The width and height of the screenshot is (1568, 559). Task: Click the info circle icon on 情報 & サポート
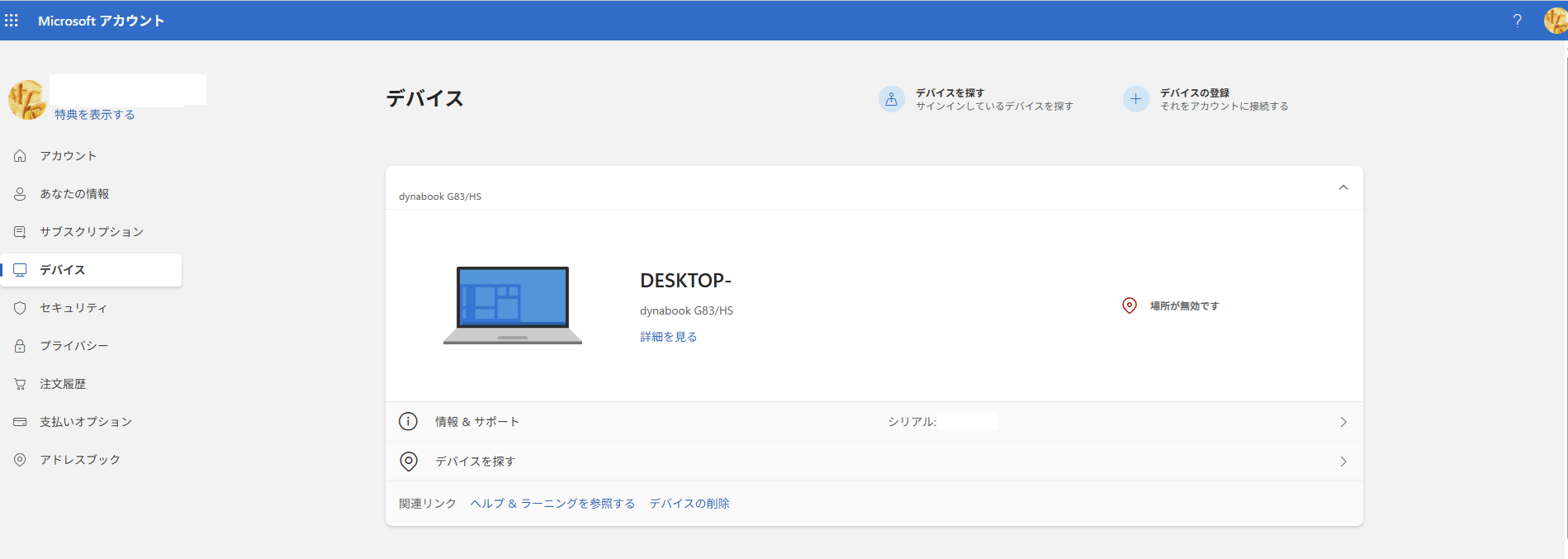click(408, 422)
